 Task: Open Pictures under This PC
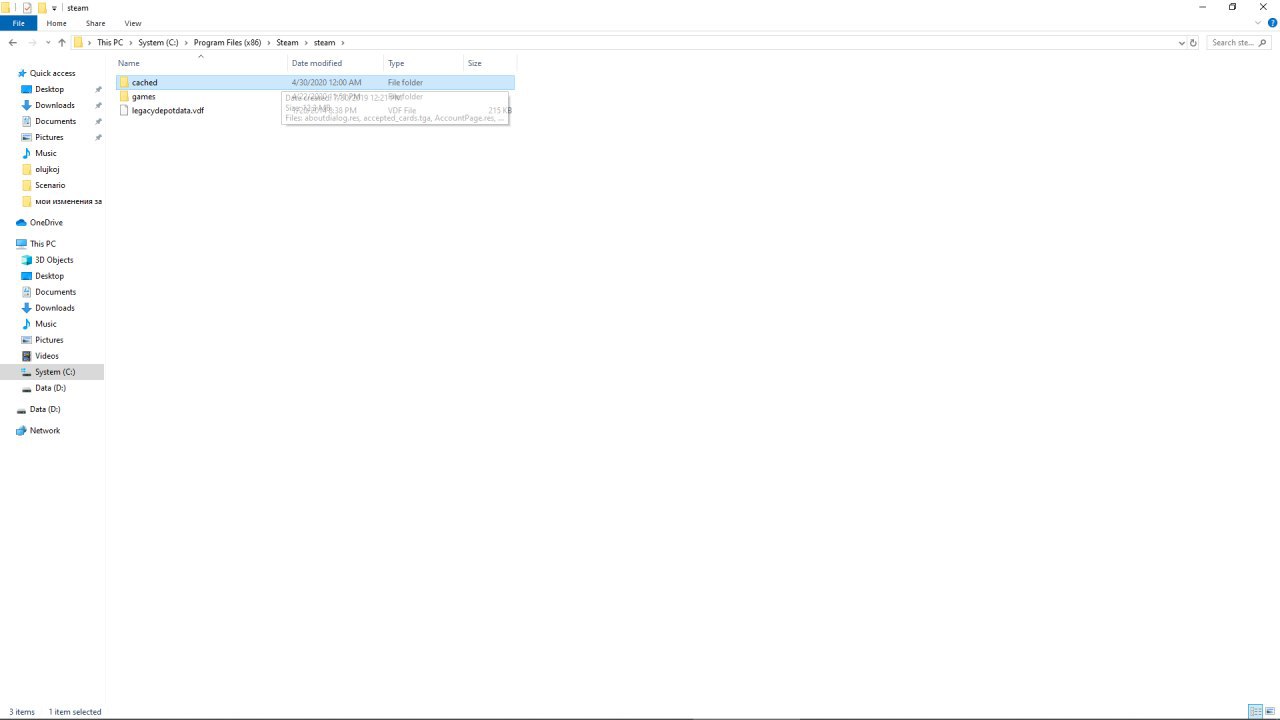coord(49,340)
